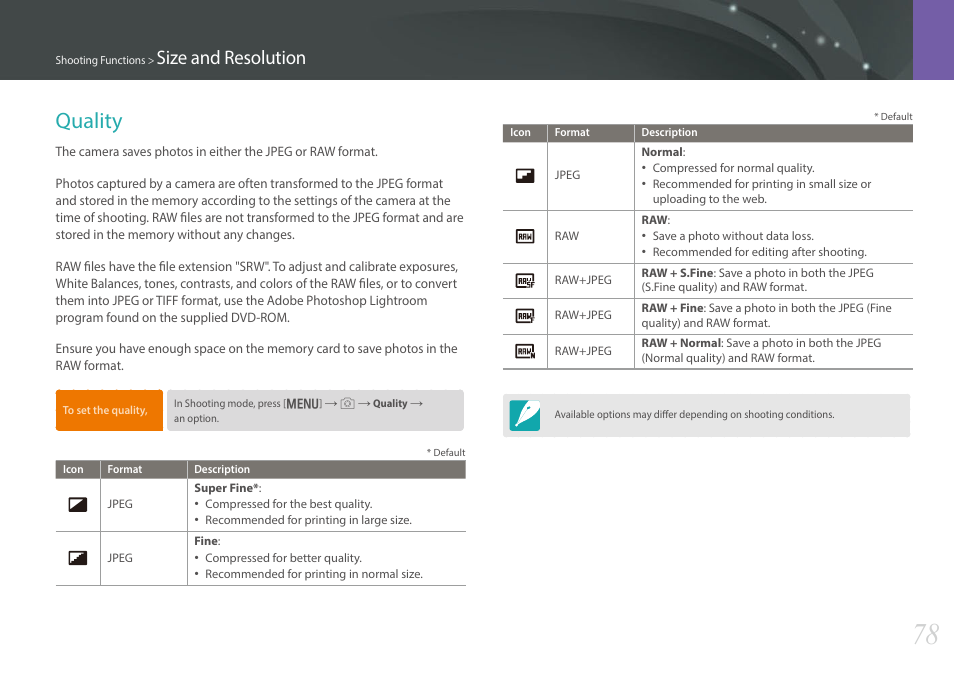The height and width of the screenshot is (676, 954).
Task: Click the Shooting Functions breadcrumb
Action: pos(100,60)
